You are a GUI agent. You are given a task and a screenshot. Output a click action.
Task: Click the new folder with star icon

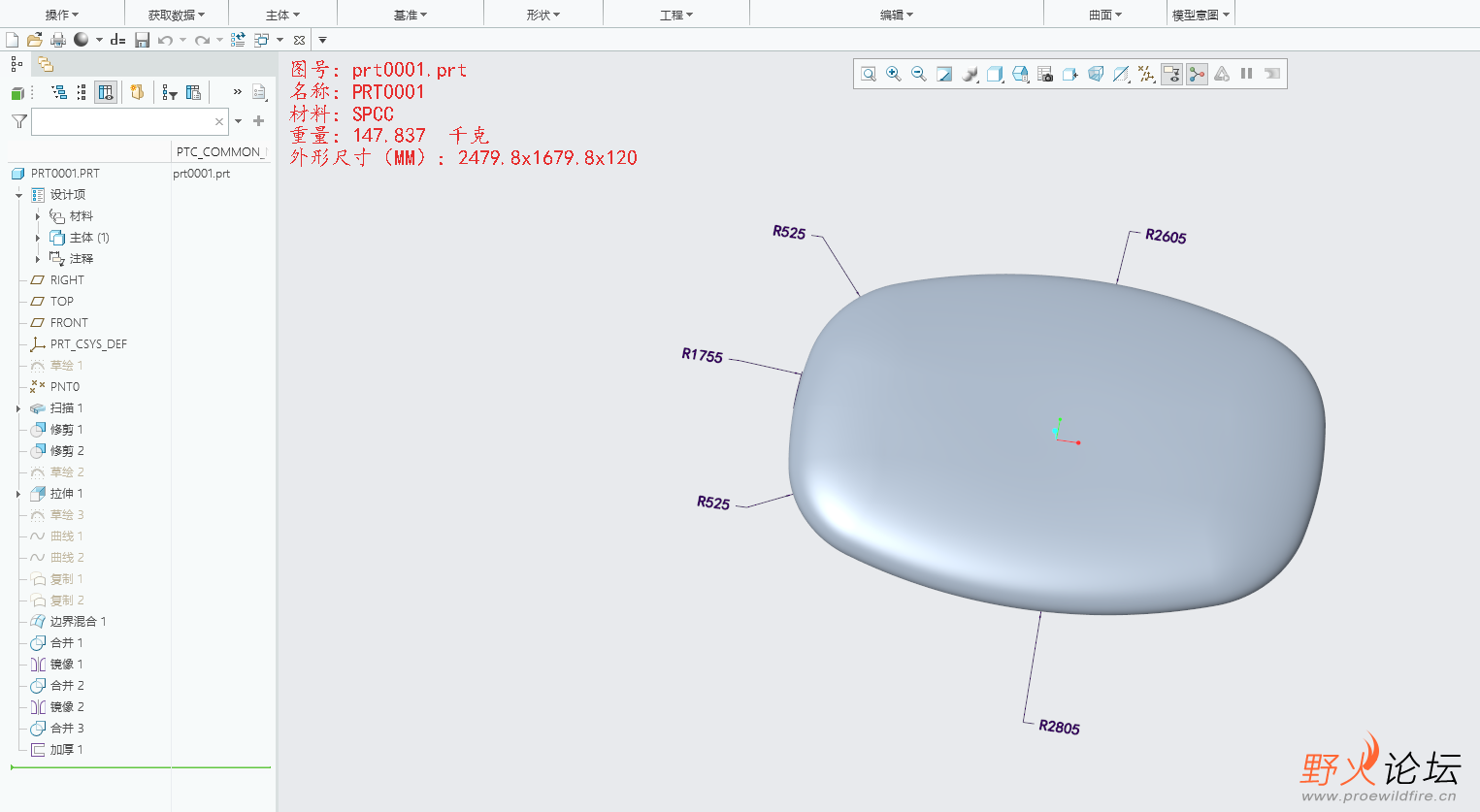pos(137,92)
